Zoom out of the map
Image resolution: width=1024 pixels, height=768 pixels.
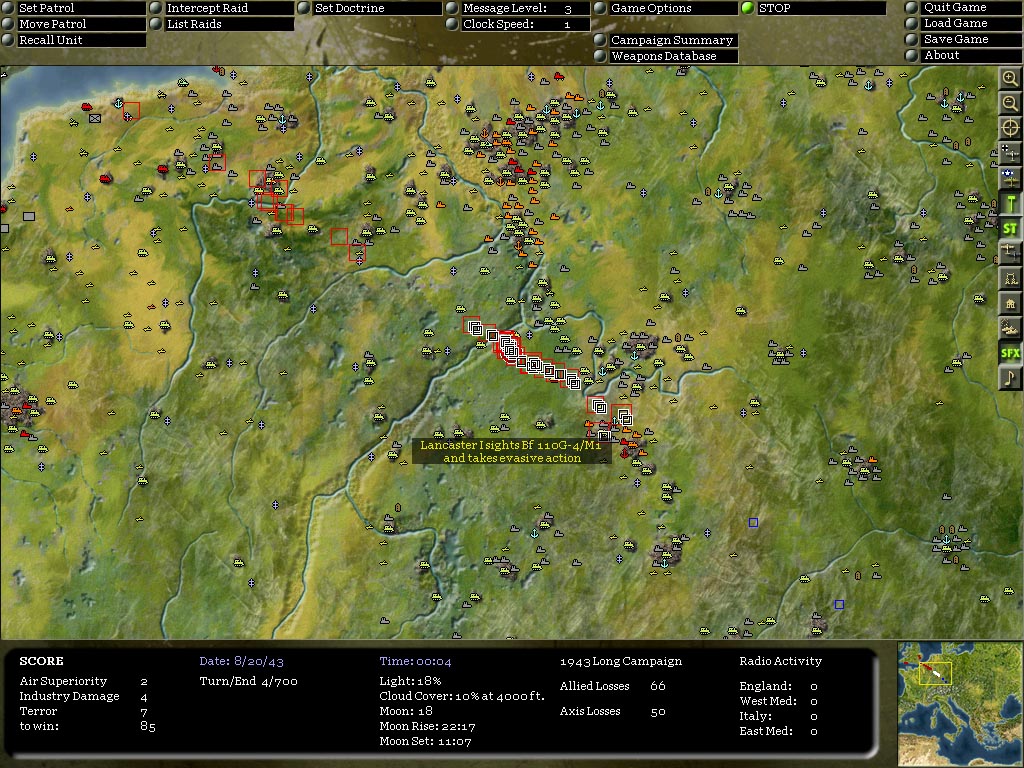coord(1010,103)
